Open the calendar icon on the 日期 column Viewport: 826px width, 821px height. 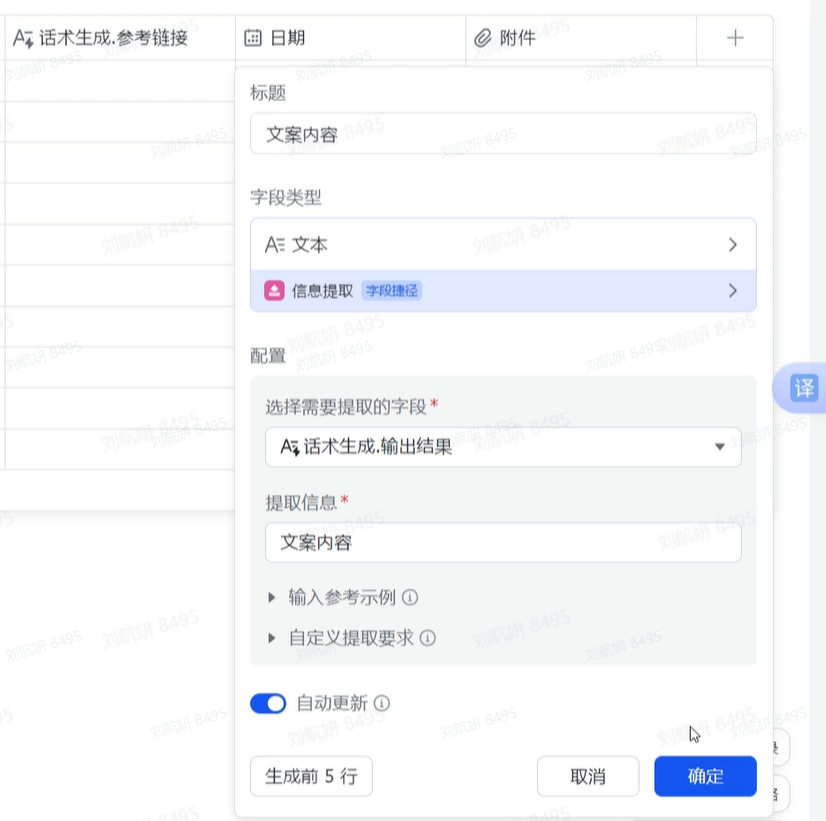point(255,37)
